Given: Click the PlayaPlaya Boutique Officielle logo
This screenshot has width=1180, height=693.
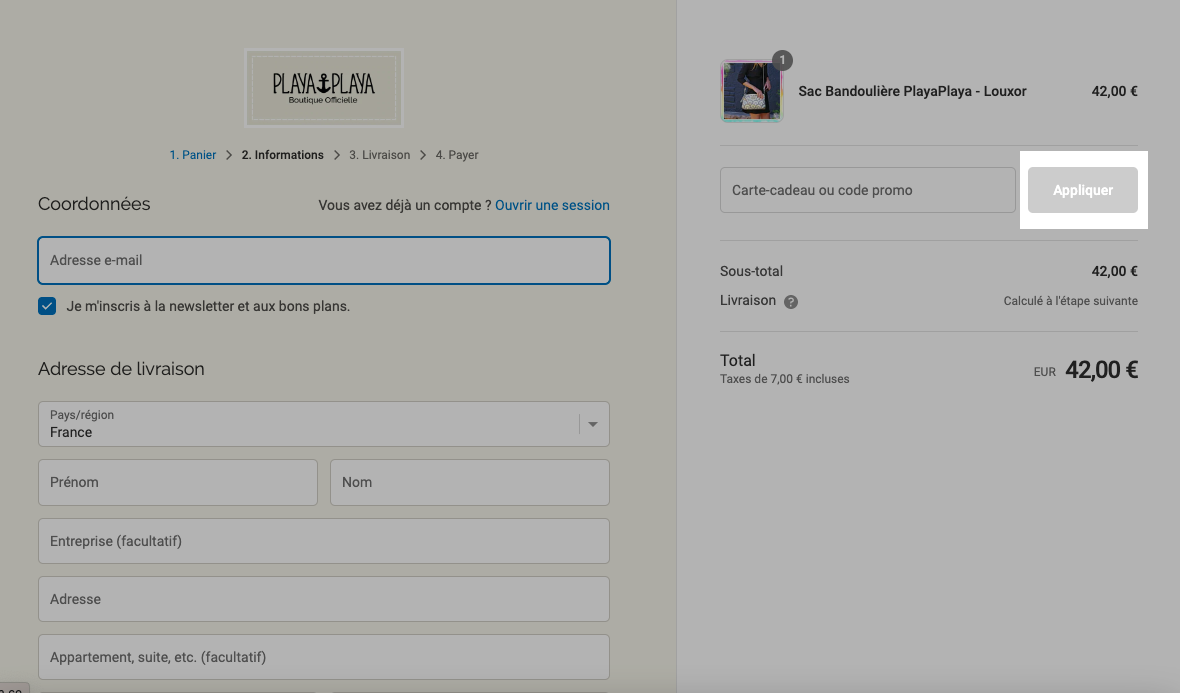Looking at the screenshot, I should point(324,88).
